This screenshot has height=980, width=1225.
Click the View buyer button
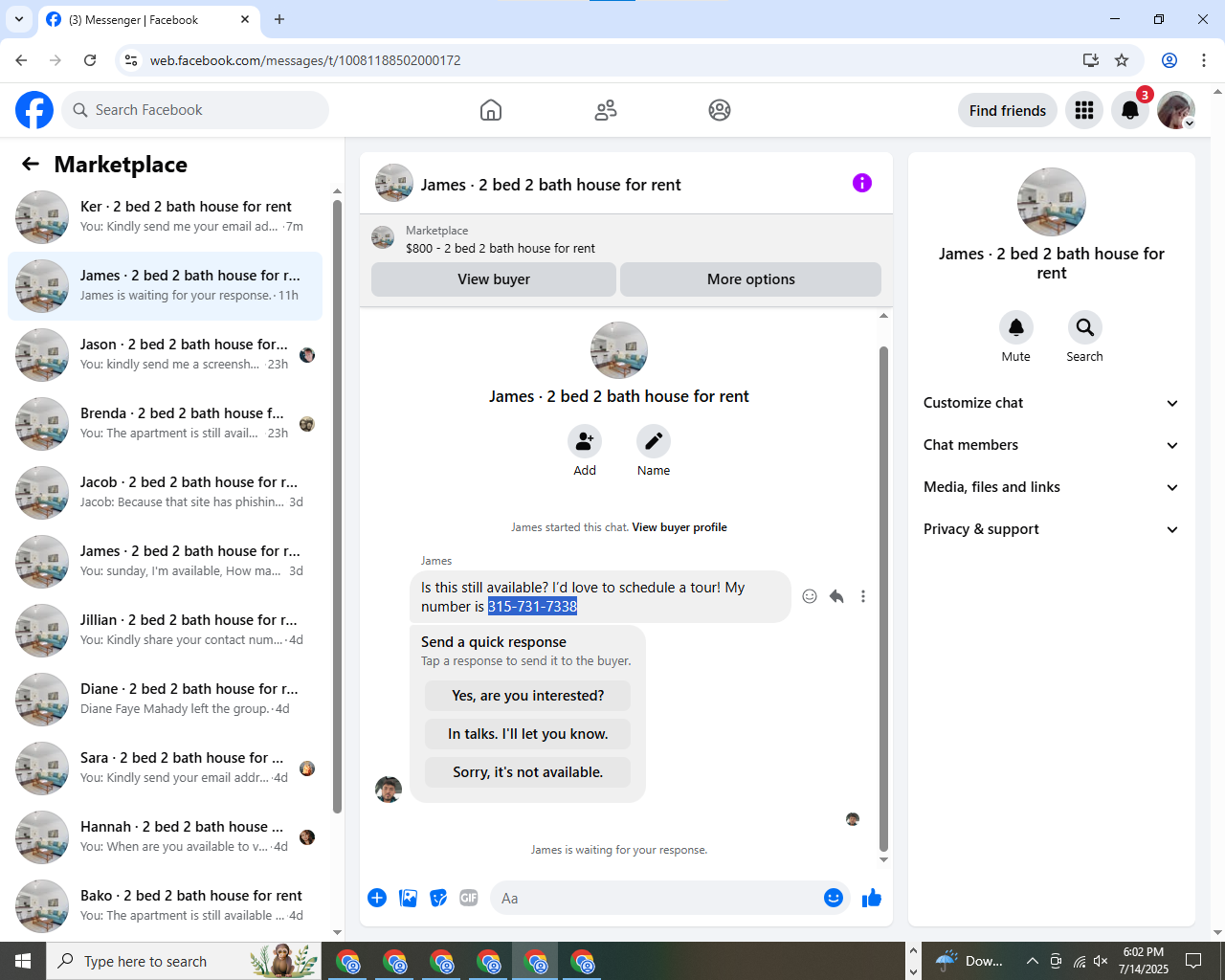[x=494, y=279]
